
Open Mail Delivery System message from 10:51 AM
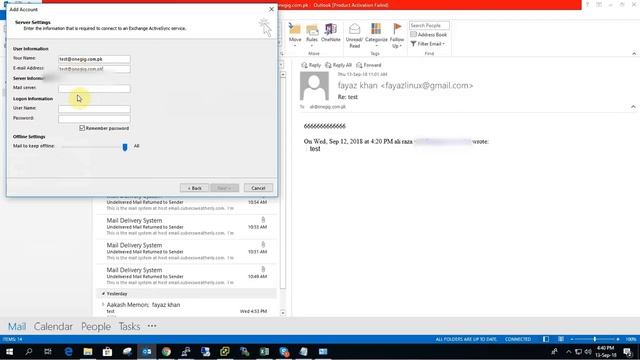pos(187,251)
